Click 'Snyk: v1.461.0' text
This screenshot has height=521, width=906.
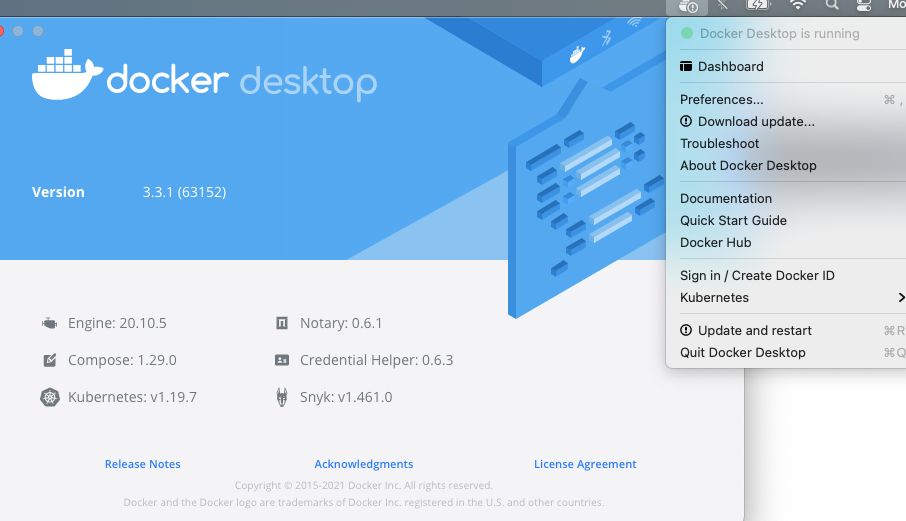click(346, 397)
